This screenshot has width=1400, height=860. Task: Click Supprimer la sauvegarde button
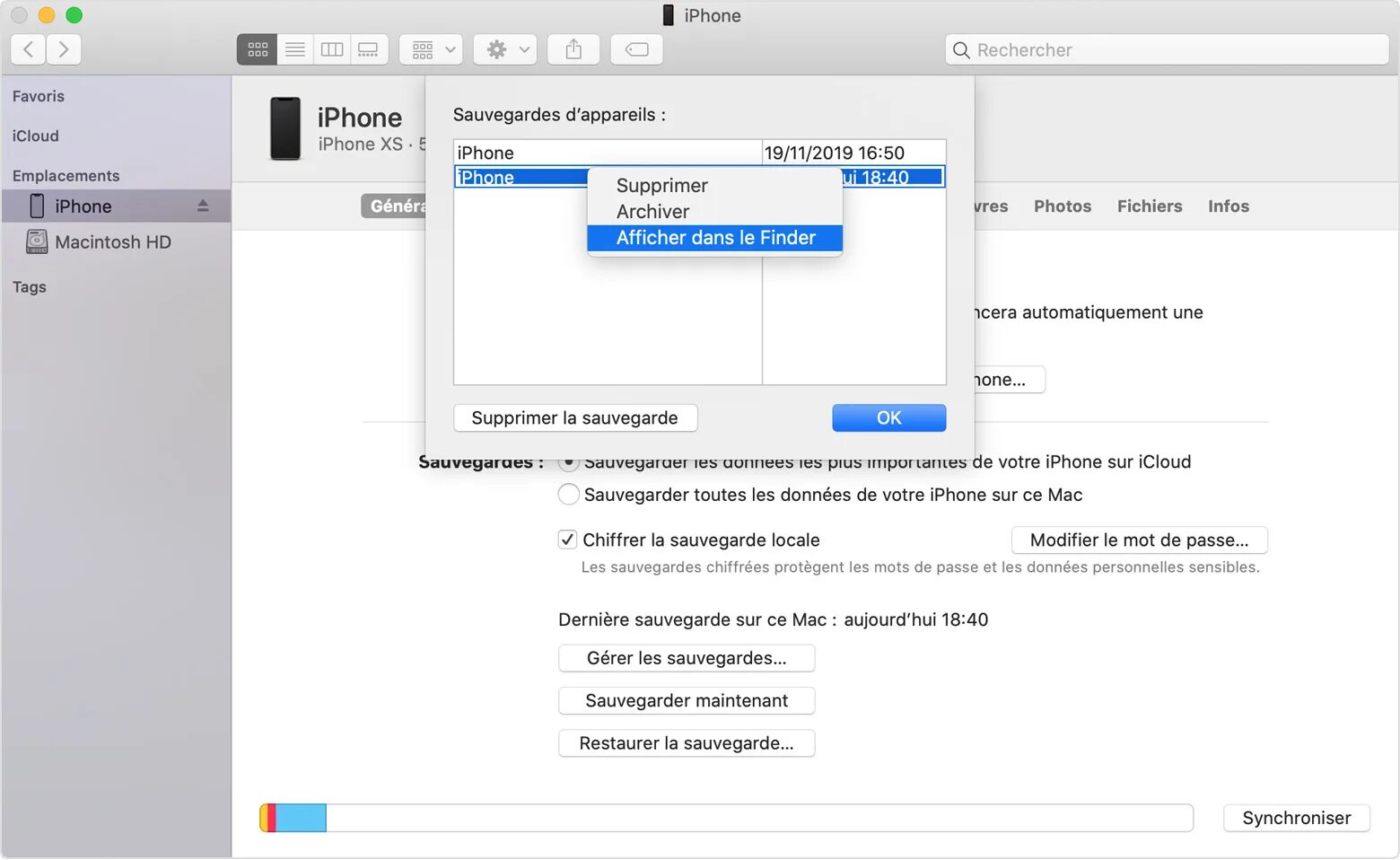(575, 418)
